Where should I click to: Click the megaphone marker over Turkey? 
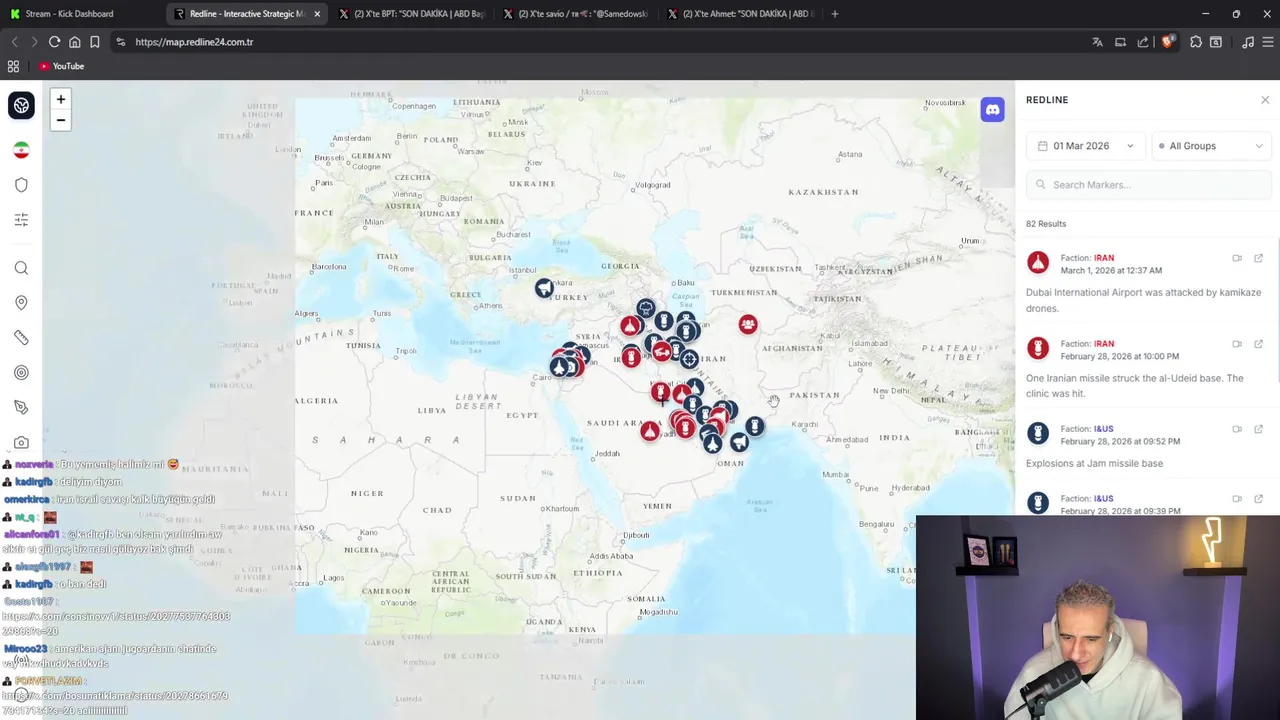544,288
